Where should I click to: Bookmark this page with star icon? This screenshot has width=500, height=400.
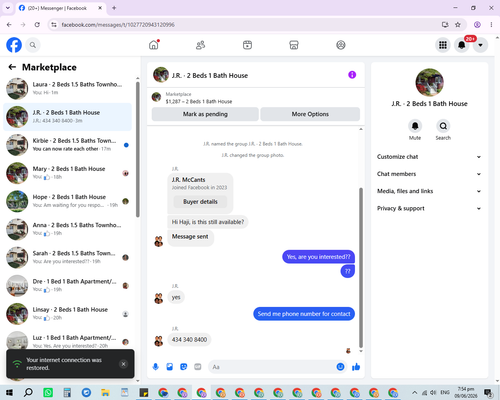[x=458, y=25]
